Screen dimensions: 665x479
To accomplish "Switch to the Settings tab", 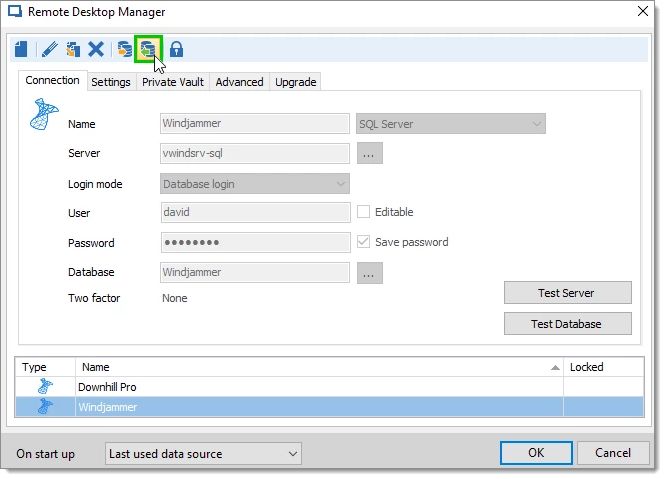I will tap(111, 82).
